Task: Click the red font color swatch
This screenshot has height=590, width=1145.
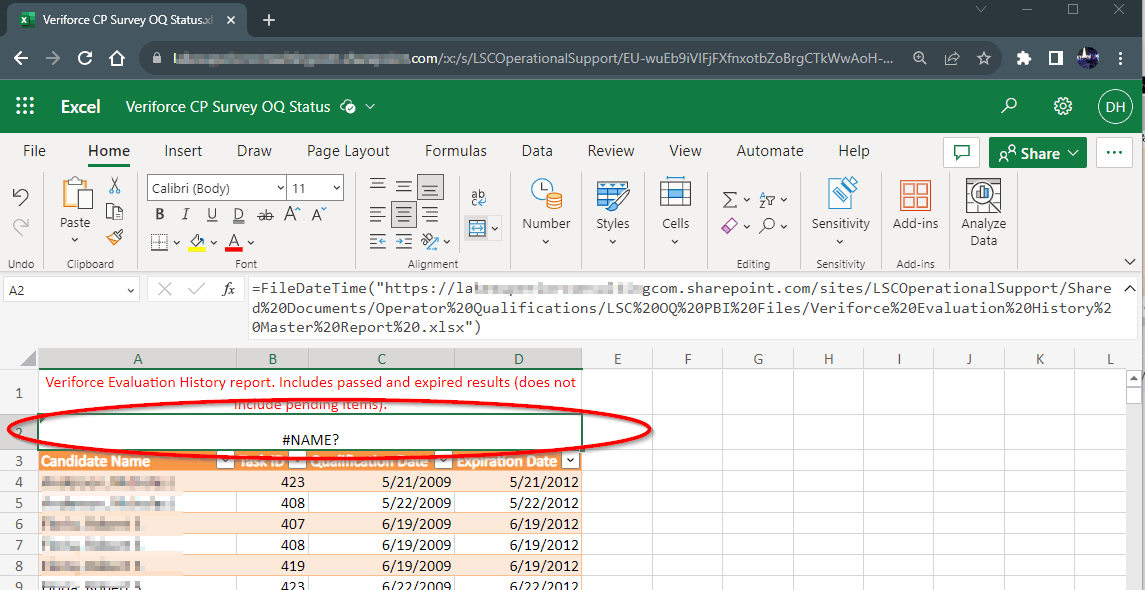Action: [x=234, y=242]
